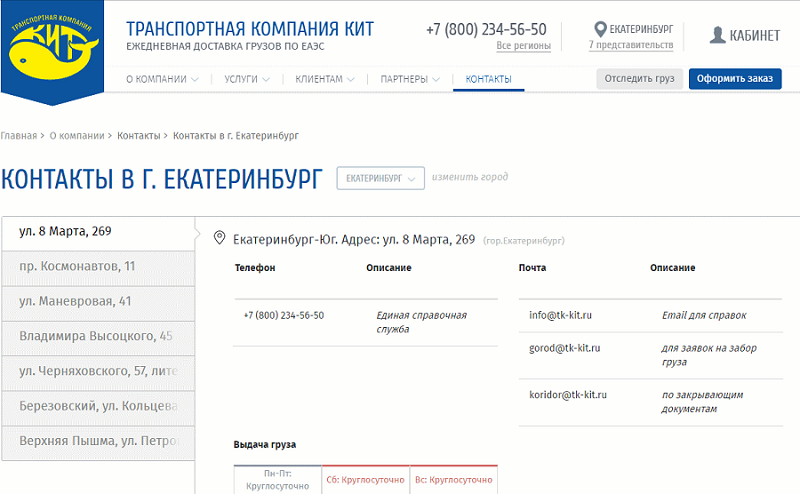The height and width of the screenshot is (494, 800).
Task: Click the info@tk-kit.ru email address
Action: 560,315
